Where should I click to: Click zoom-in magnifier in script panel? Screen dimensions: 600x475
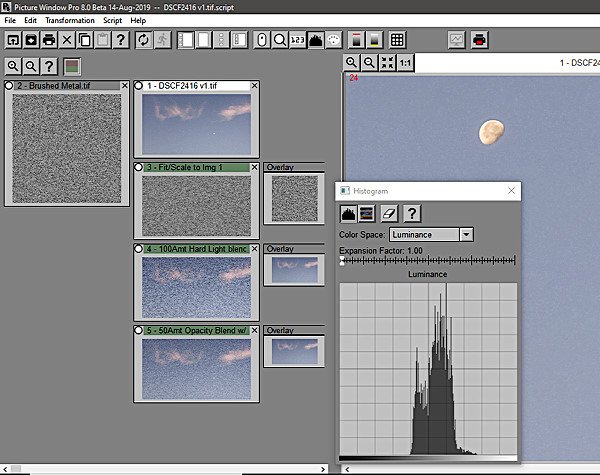point(14,66)
